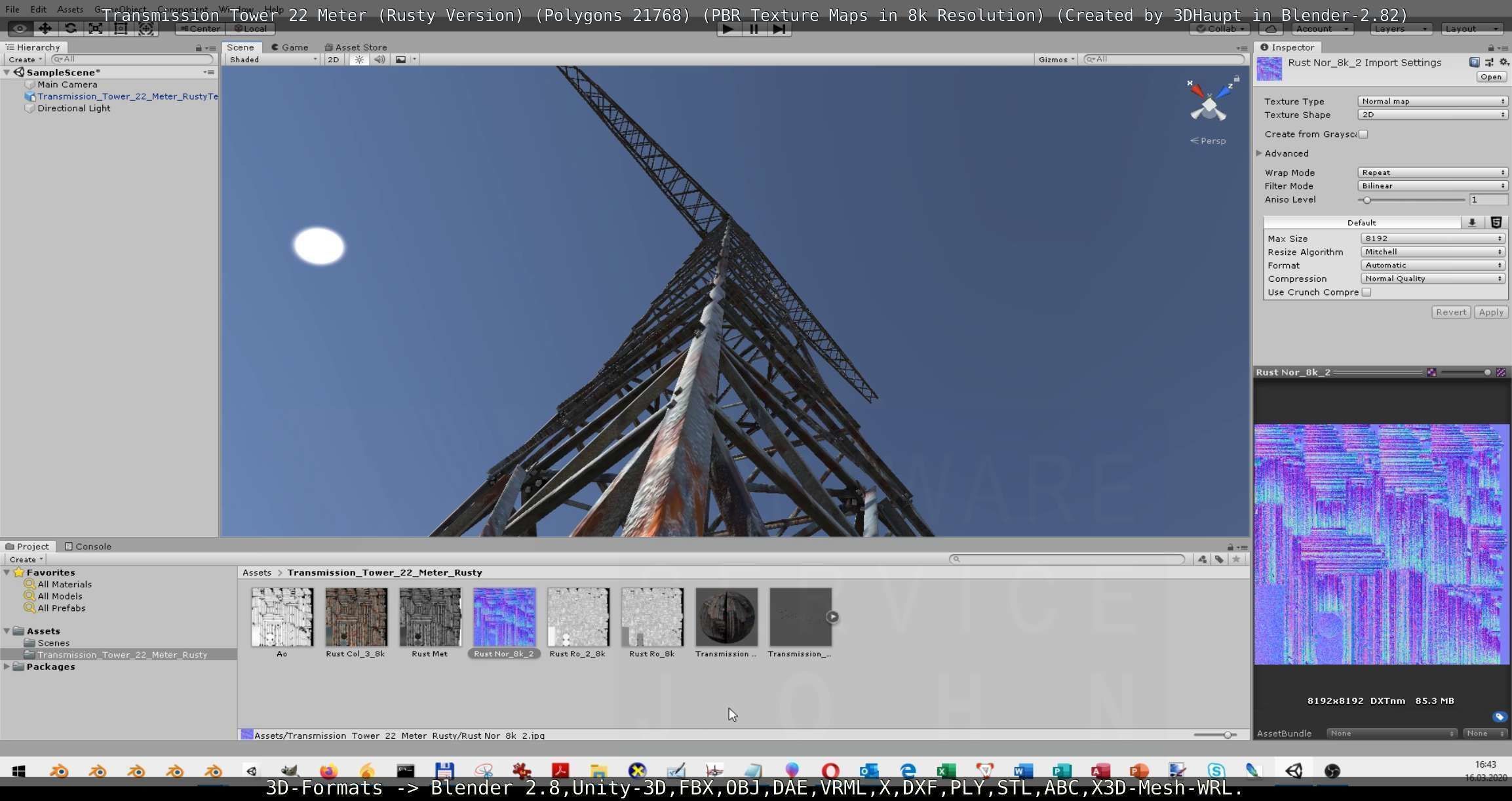1512x801 pixels.
Task: Lock the Inspector panel
Action: (1490, 48)
